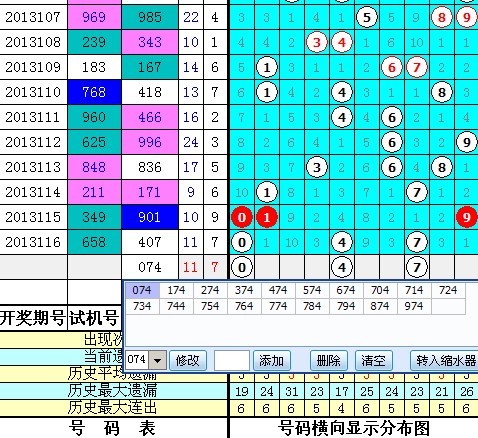This screenshot has height=438, width=478.
Task: Click the blue 768 cell in row 2013110
Action: click(x=94, y=92)
